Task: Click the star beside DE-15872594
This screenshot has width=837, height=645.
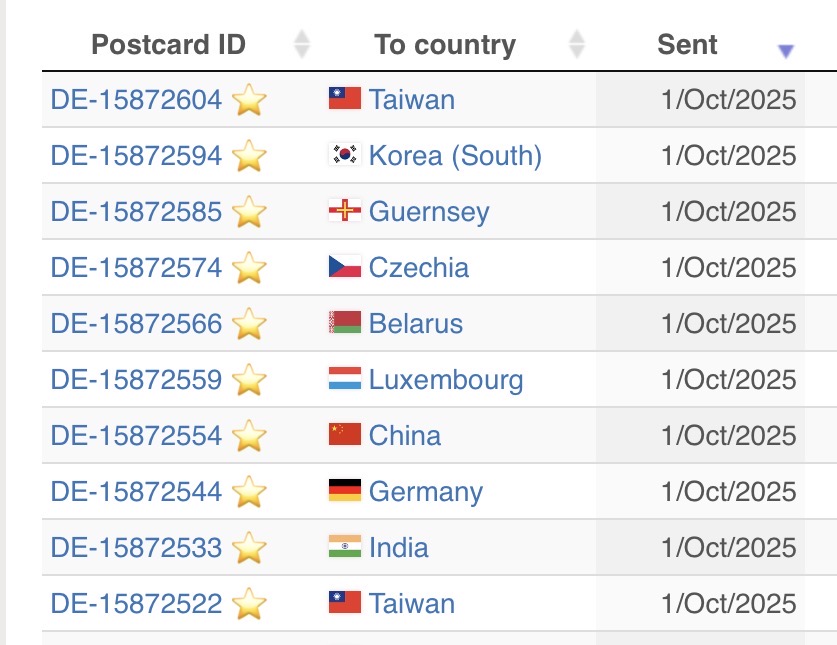Action: [x=249, y=156]
